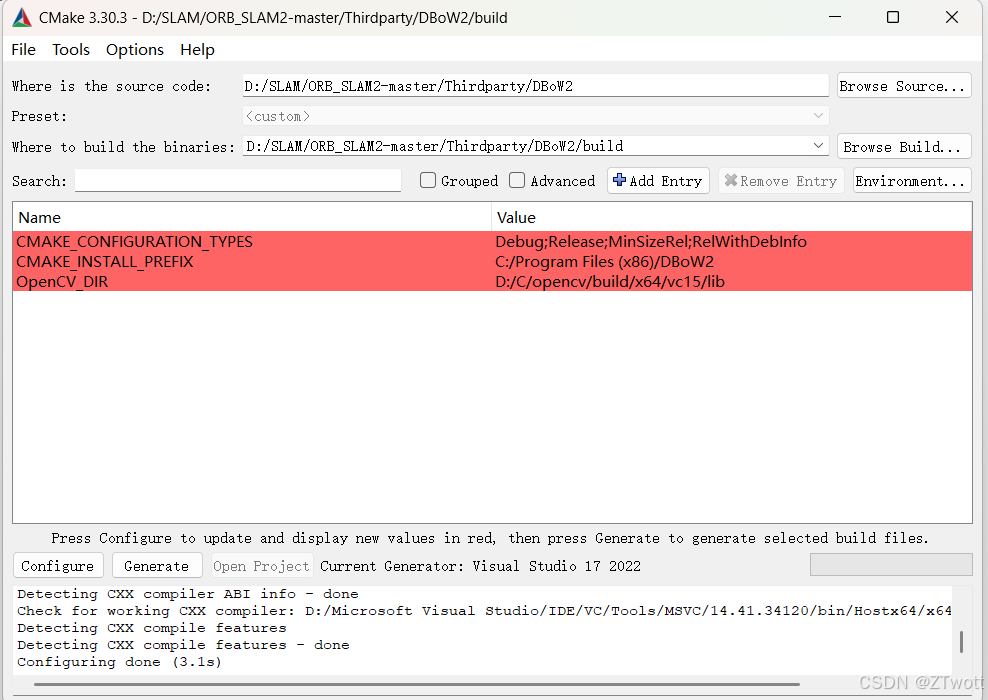The width and height of the screenshot is (988, 700).
Task: Click the progress bar beside Current Generator
Action: [890, 565]
